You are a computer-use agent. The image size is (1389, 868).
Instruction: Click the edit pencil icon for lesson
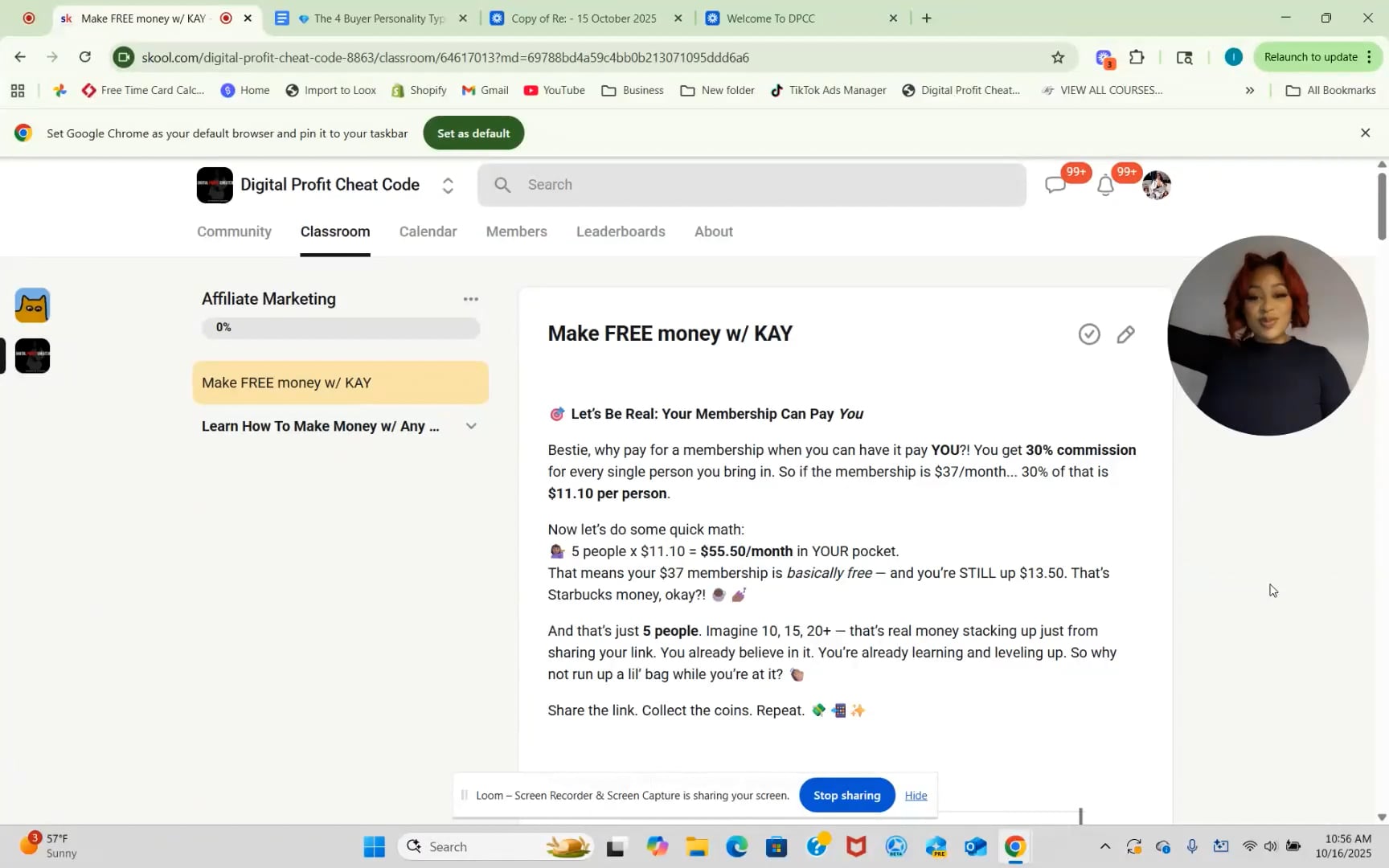(1125, 334)
